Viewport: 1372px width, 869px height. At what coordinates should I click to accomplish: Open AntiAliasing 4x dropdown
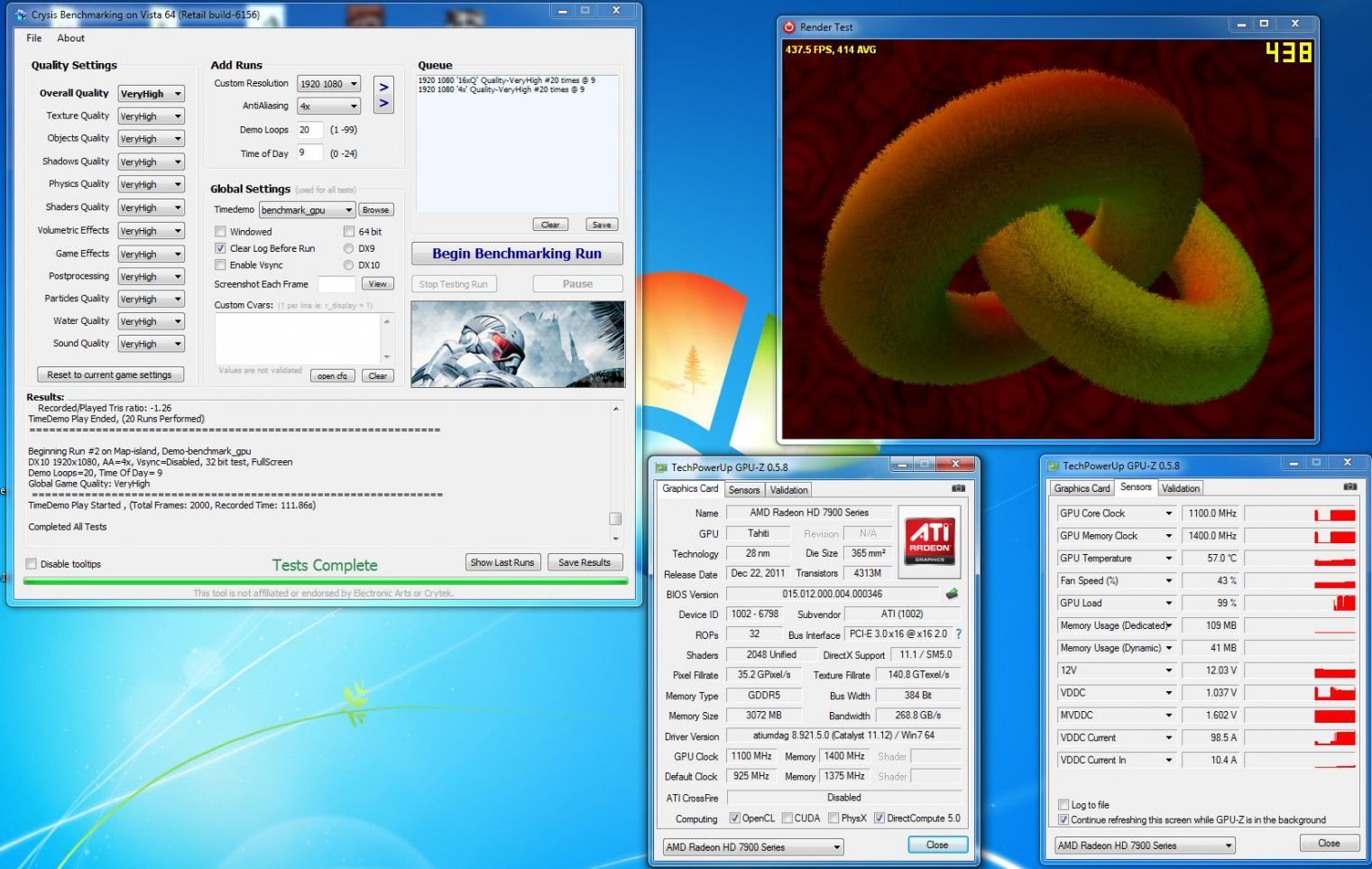pyautogui.click(x=328, y=106)
